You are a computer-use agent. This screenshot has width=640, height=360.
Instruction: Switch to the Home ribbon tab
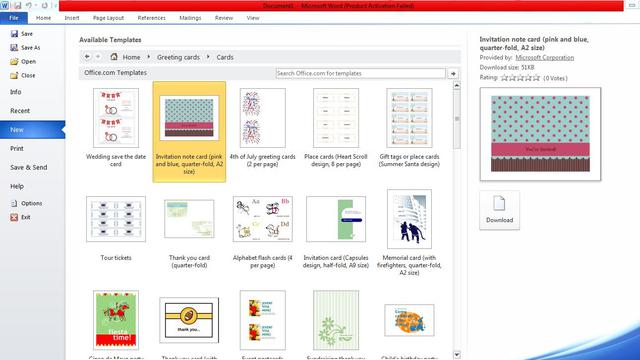(x=43, y=18)
